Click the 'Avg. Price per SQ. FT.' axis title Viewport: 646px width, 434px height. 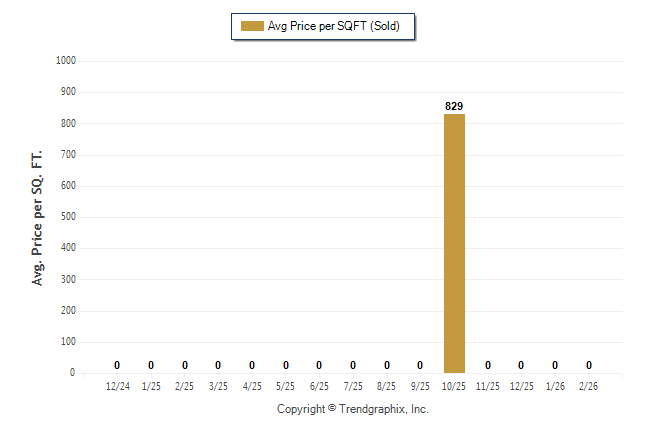[39, 216]
